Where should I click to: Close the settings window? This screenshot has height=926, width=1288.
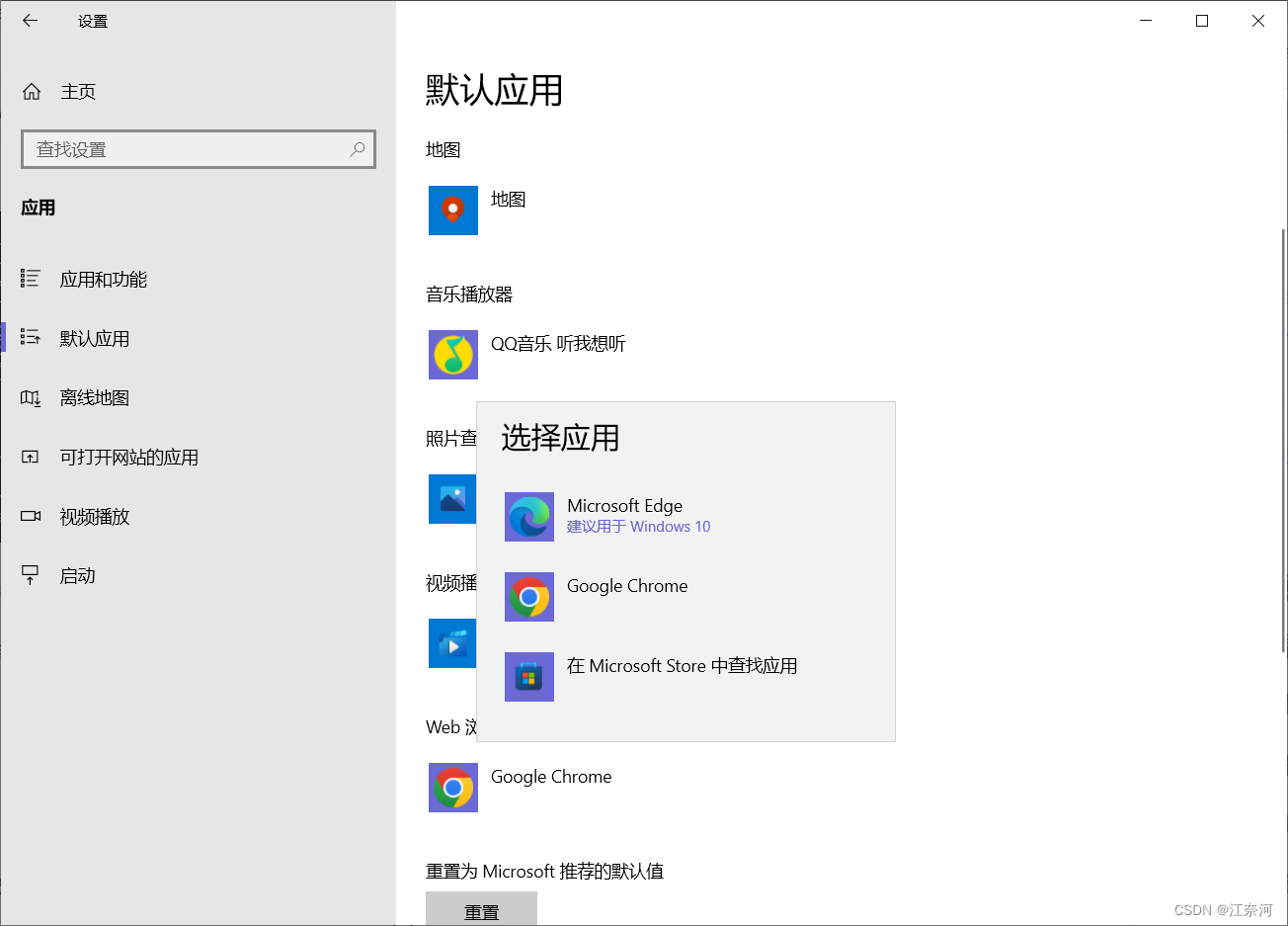pyautogui.click(x=1258, y=21)
